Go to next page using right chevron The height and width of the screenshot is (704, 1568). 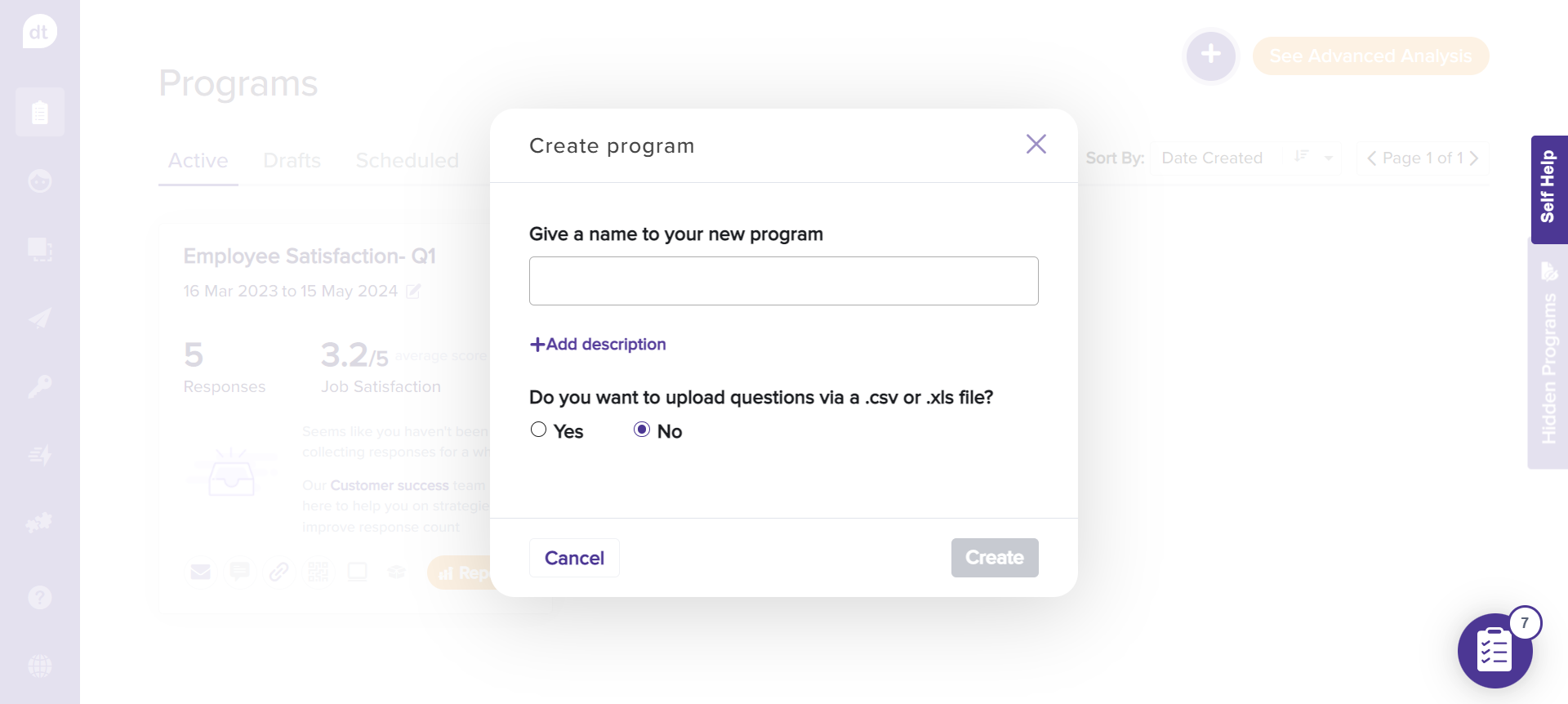pos(1474,158)
